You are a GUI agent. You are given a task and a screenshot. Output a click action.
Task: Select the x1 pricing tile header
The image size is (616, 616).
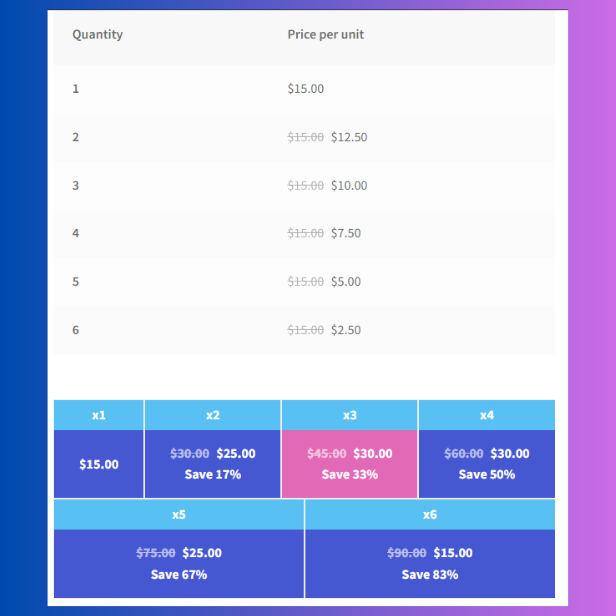click(99, 415)
